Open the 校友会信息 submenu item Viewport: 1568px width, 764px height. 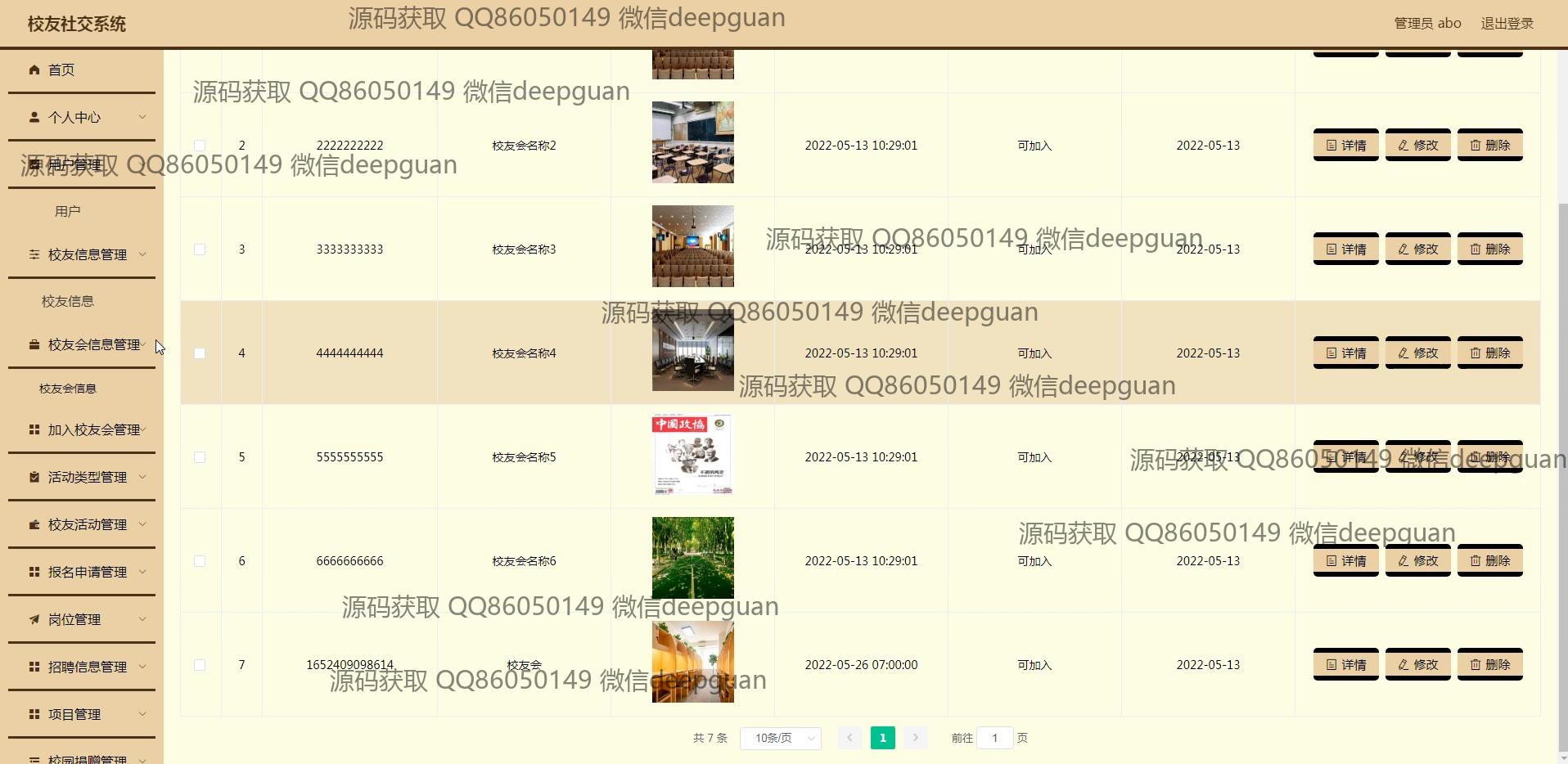coord(68,389)
